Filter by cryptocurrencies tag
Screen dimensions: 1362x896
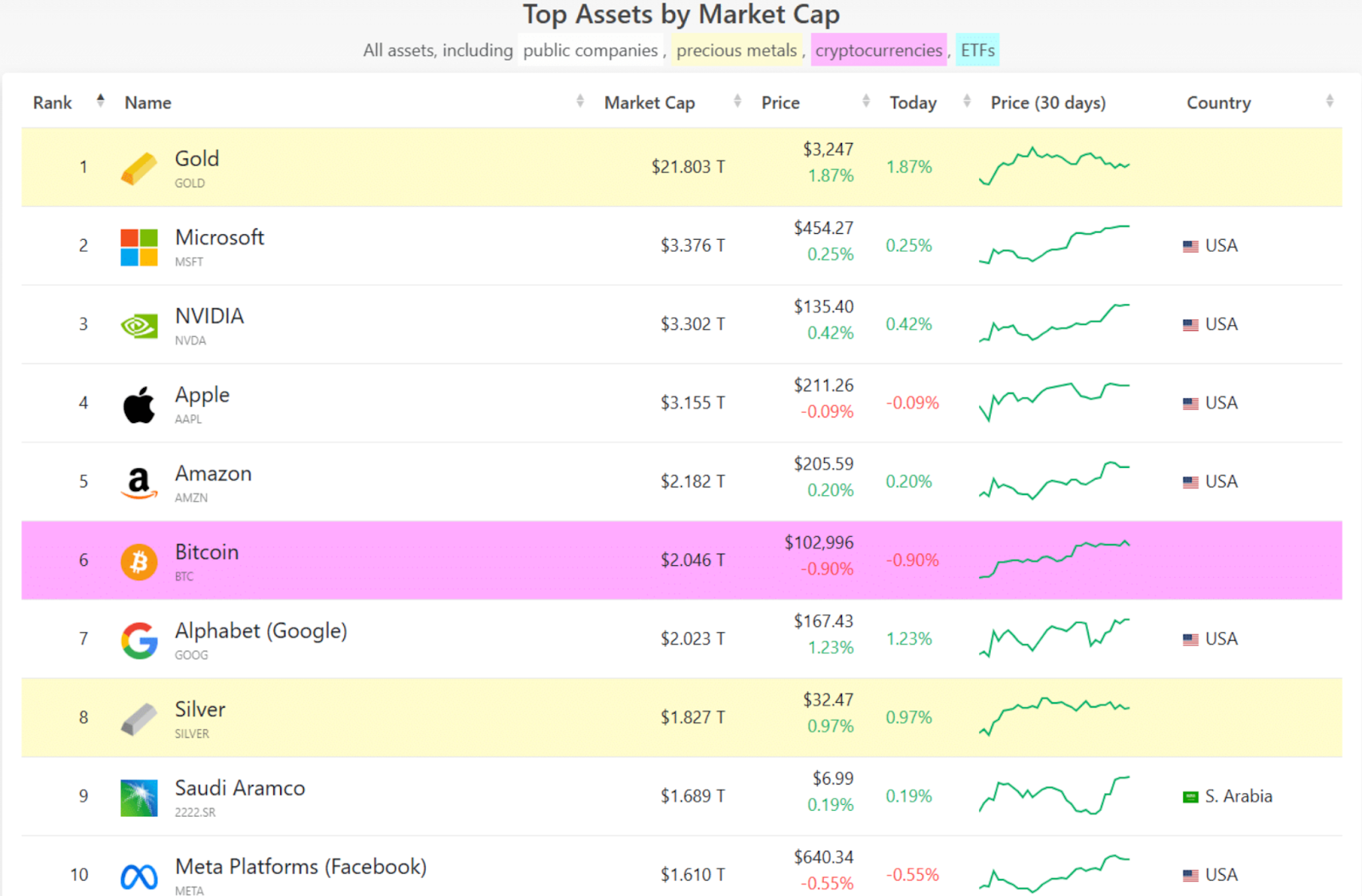tap(878, 50)
